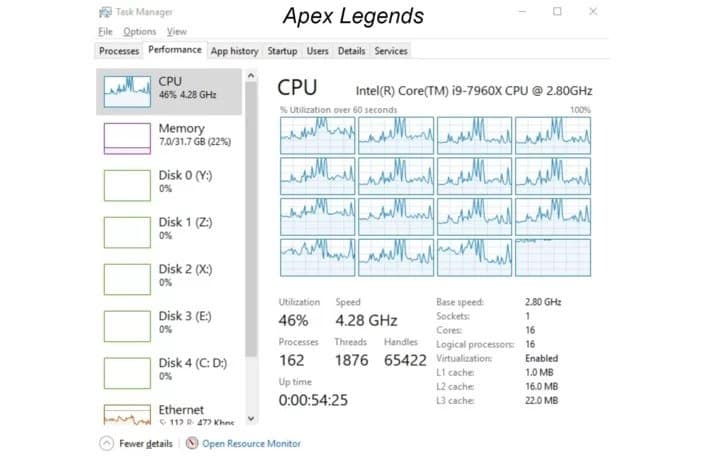Viewport: 711px width, 457px height.
Task: Maximize the Task Manager window
Action: click(x=557, y=11)
